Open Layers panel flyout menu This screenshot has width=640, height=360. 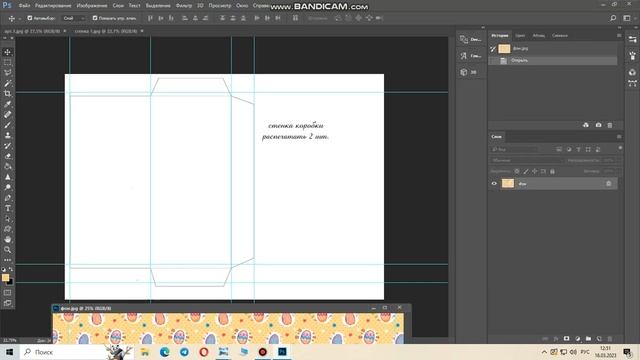[619, 137]
